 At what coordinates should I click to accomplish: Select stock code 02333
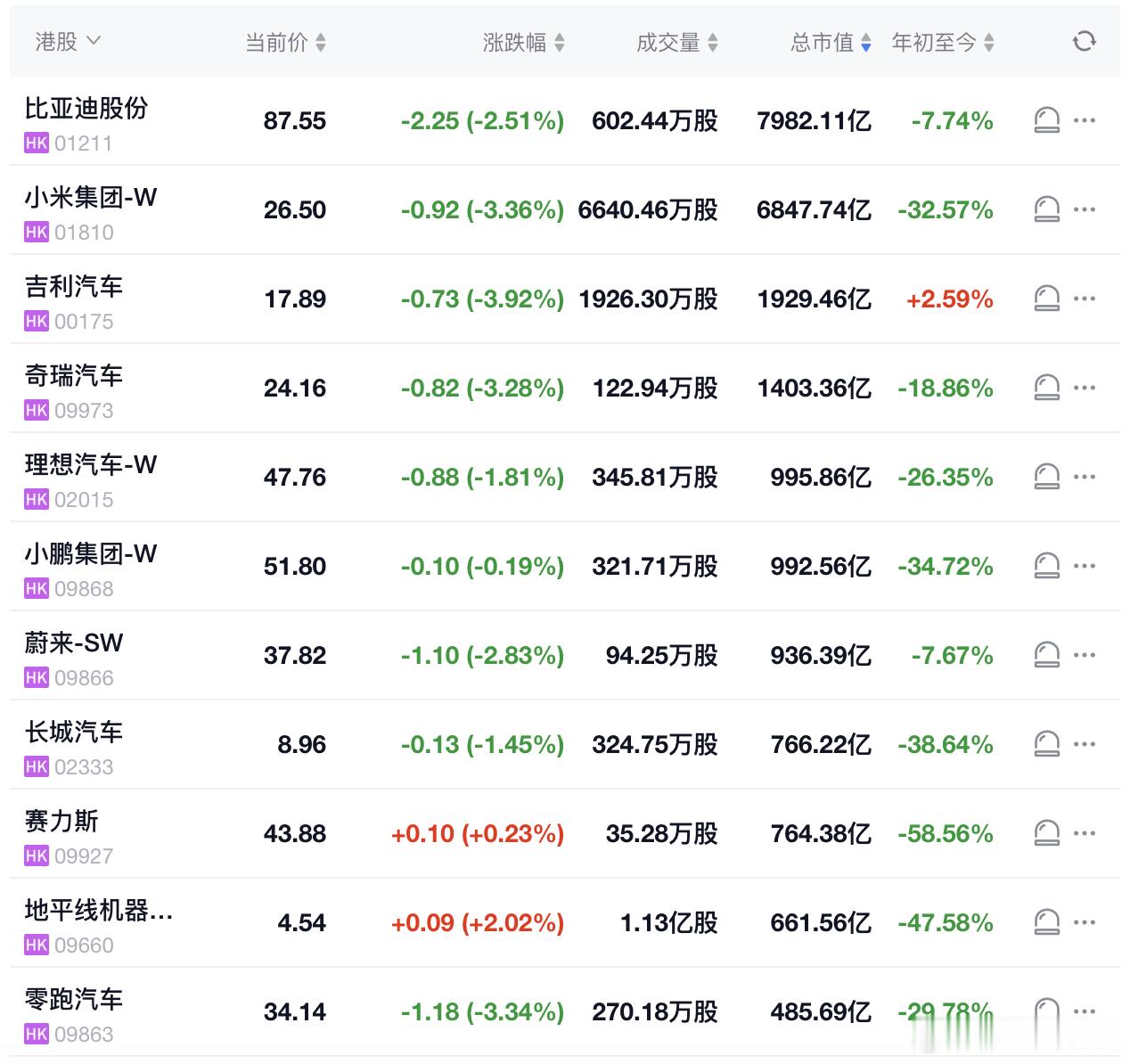click(x=84, y=767)
